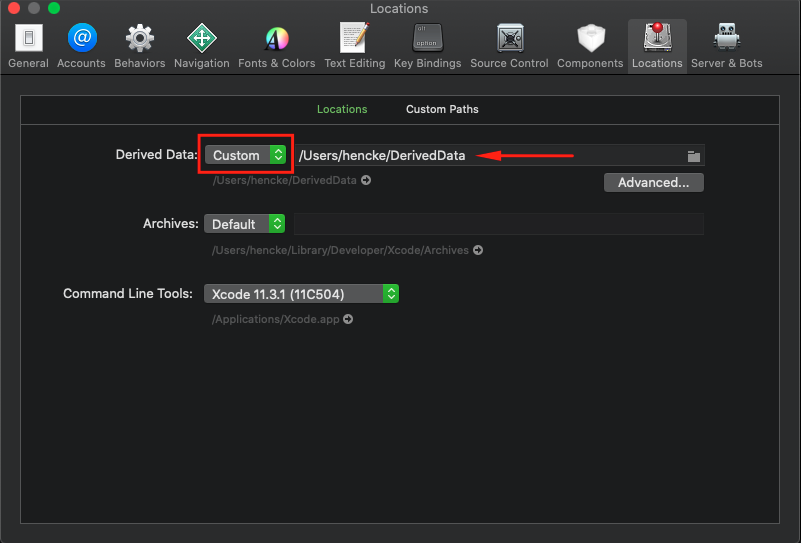801x543 pixels.
Task: Click the /Users/hencke/Library/Developer/Xcode/Archives path text
Action: pyautogui.click(x=340, y=250)
